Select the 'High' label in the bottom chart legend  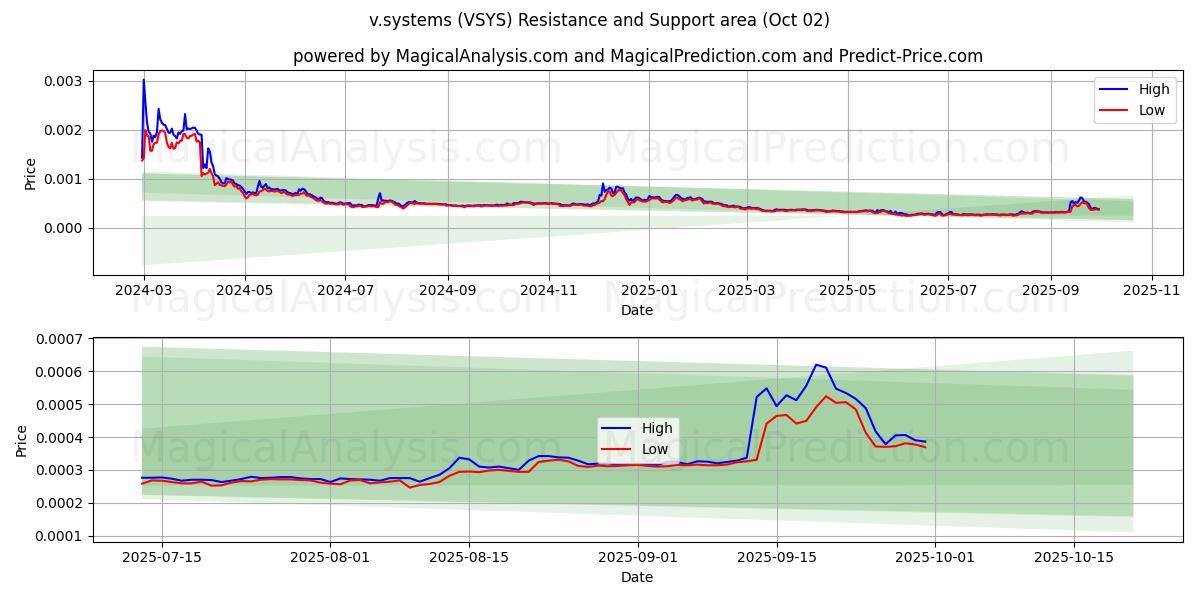click(657, 429)
